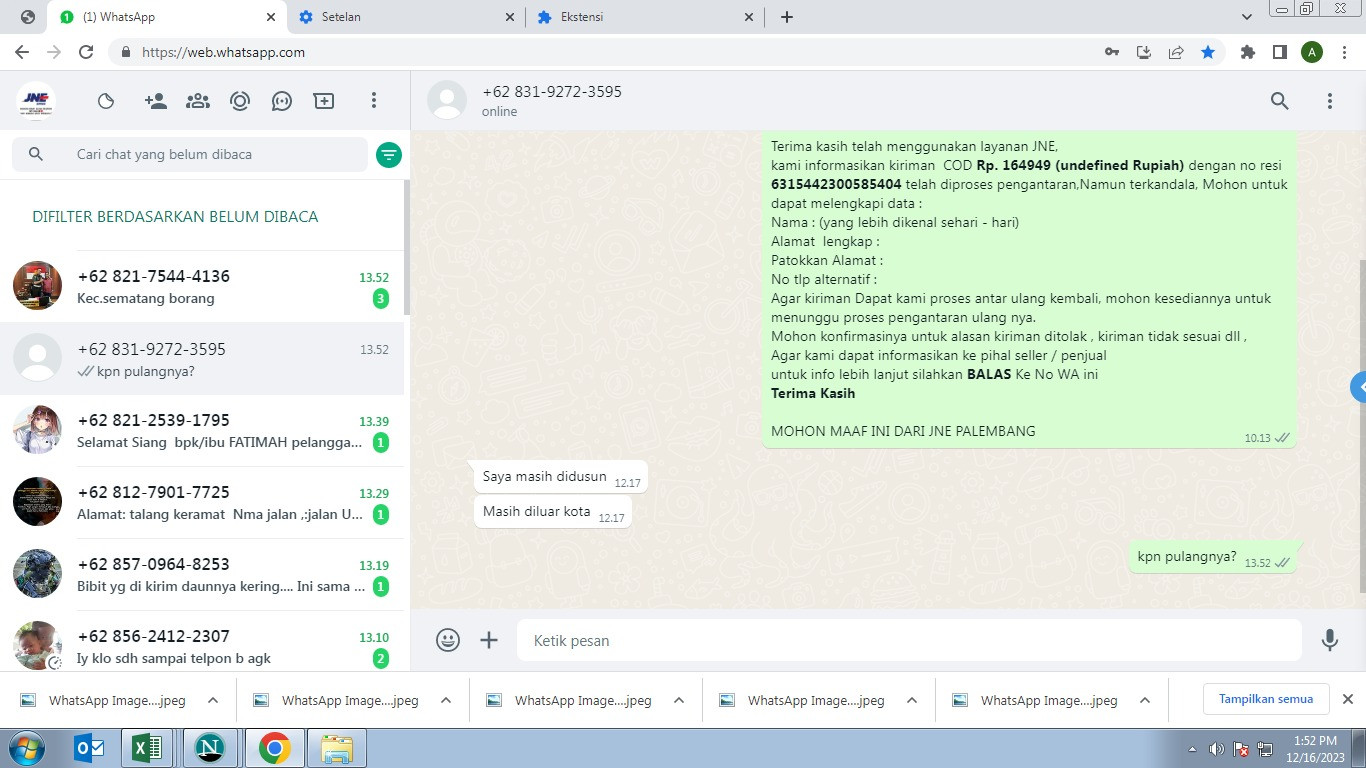Click the install app icon in address bar
This screenshot has height=768, width=1366.
(1144, 52)
